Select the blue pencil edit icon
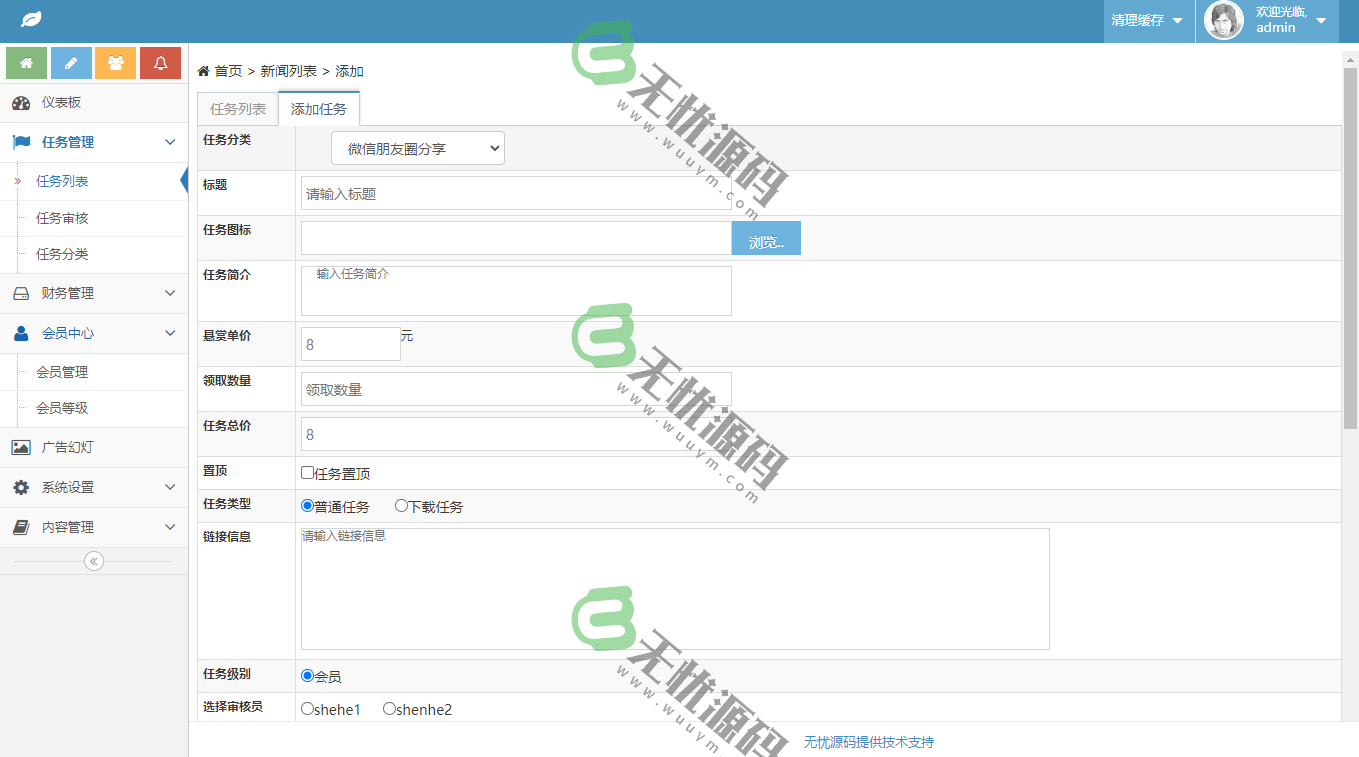 click(70, 62)
